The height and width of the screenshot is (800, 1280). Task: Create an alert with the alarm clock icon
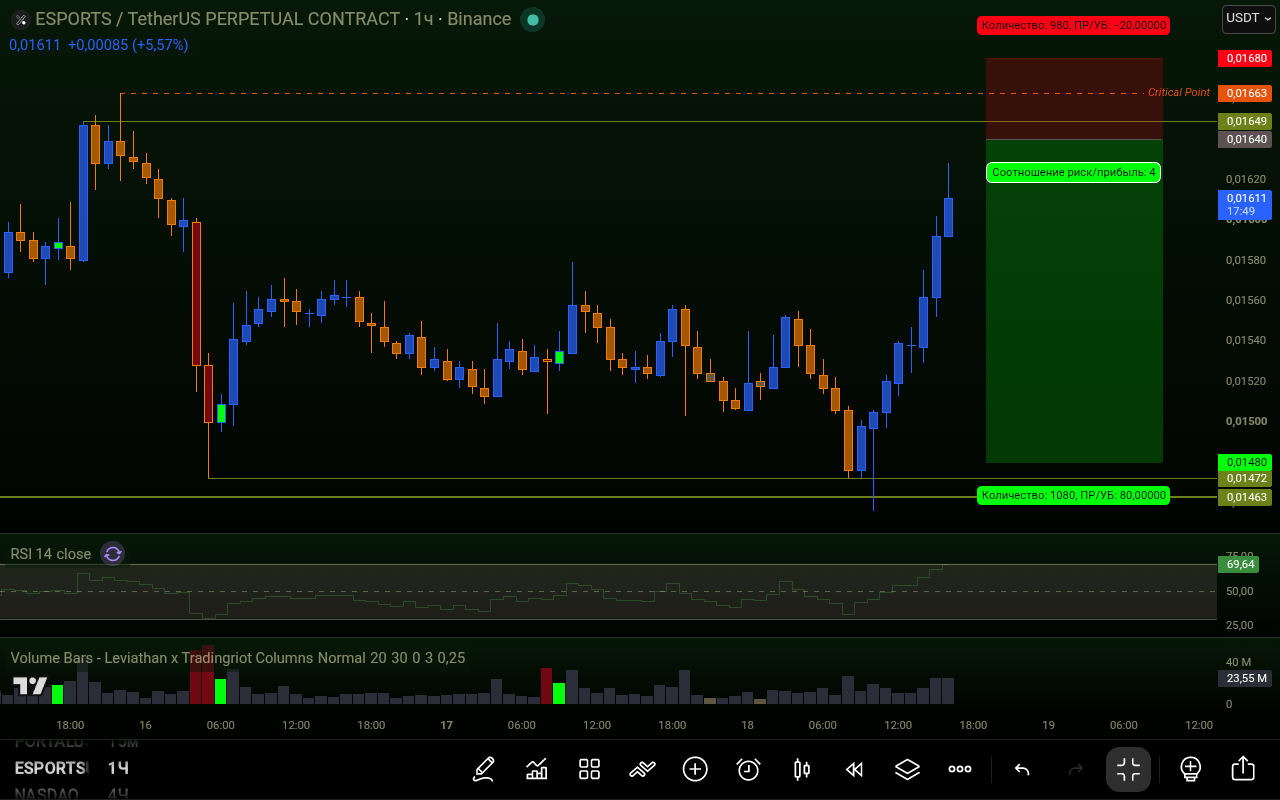(748, 769)
